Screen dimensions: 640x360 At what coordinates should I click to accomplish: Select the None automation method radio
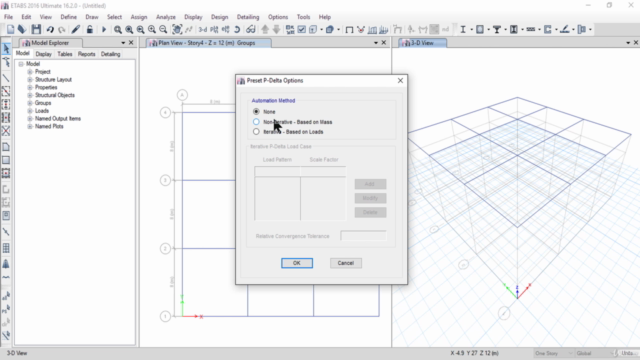point(256,111)
